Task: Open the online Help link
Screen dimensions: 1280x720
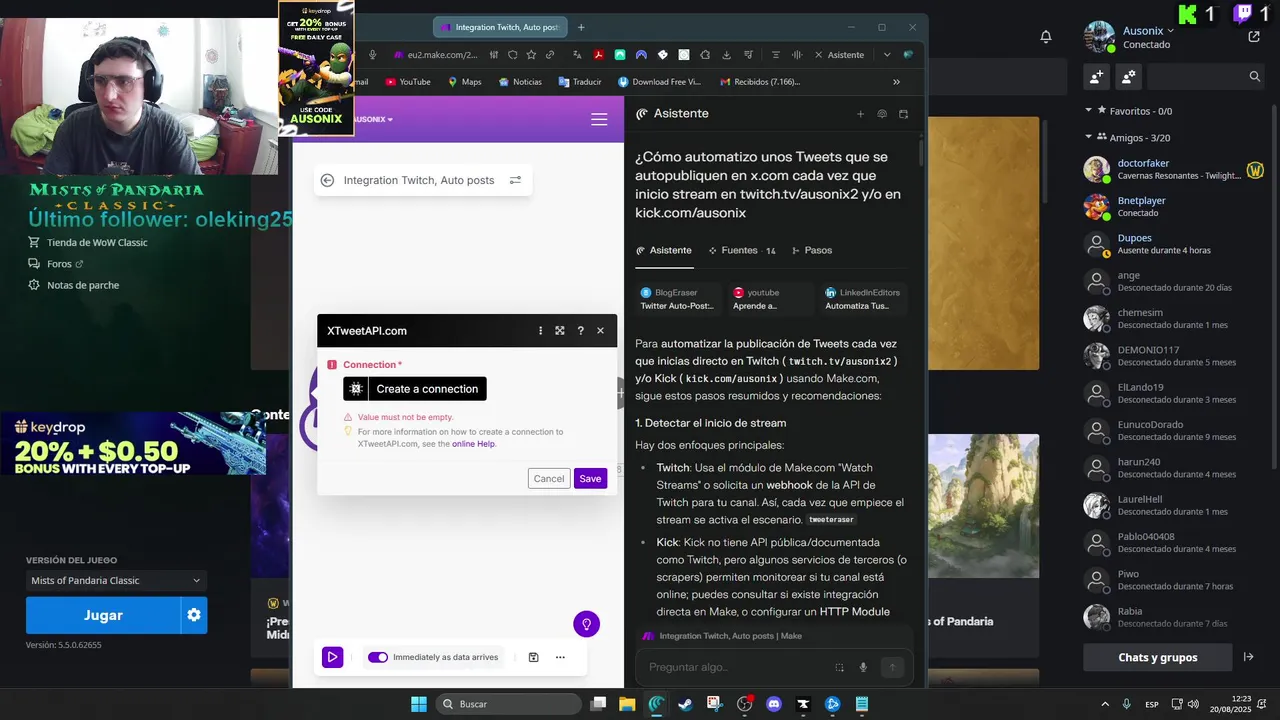Action: [x=473, y=444]
